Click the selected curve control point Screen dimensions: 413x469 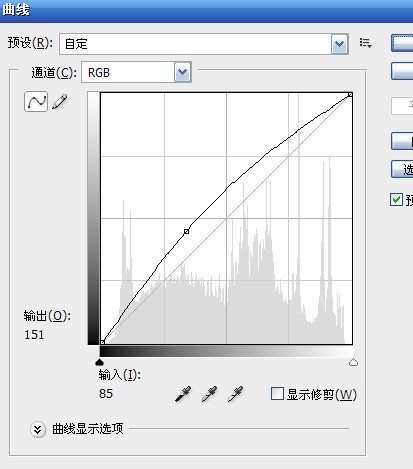click(x=187, y=231)
